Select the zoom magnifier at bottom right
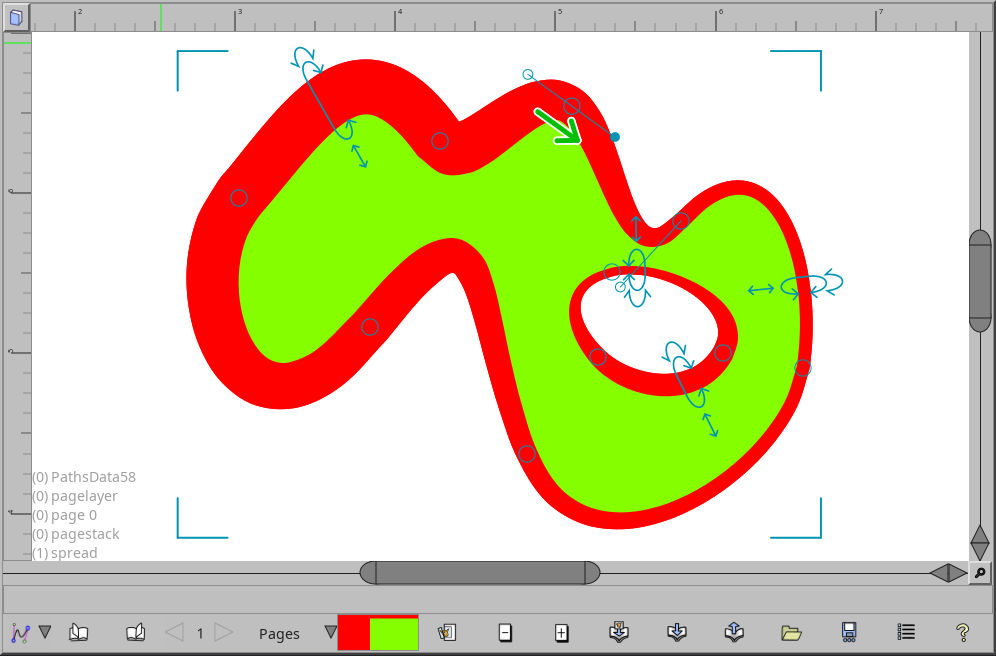This screenshot has height=656, width=996. click(981, 573)
